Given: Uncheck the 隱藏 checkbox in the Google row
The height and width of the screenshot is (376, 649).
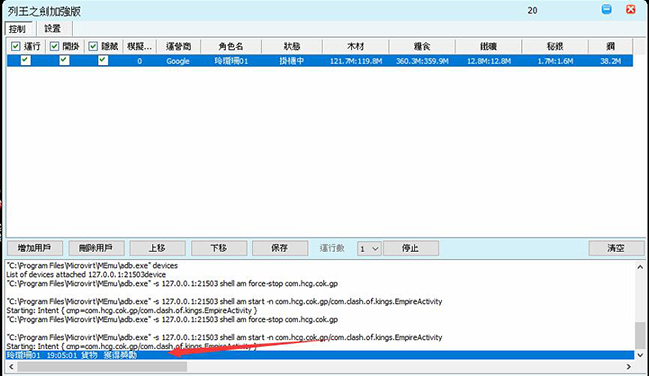Looking at the screenshot, I should (x=103, y=60).
